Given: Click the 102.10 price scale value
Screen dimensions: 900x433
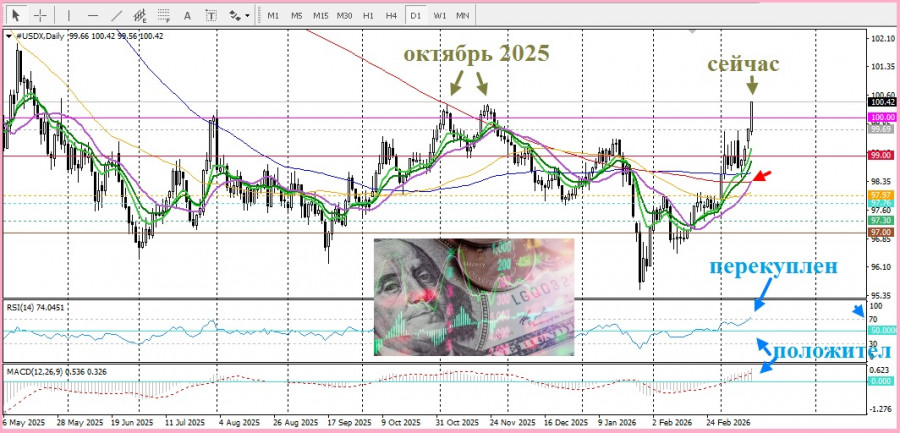Looking at the screenshot, I should (885, 39).
